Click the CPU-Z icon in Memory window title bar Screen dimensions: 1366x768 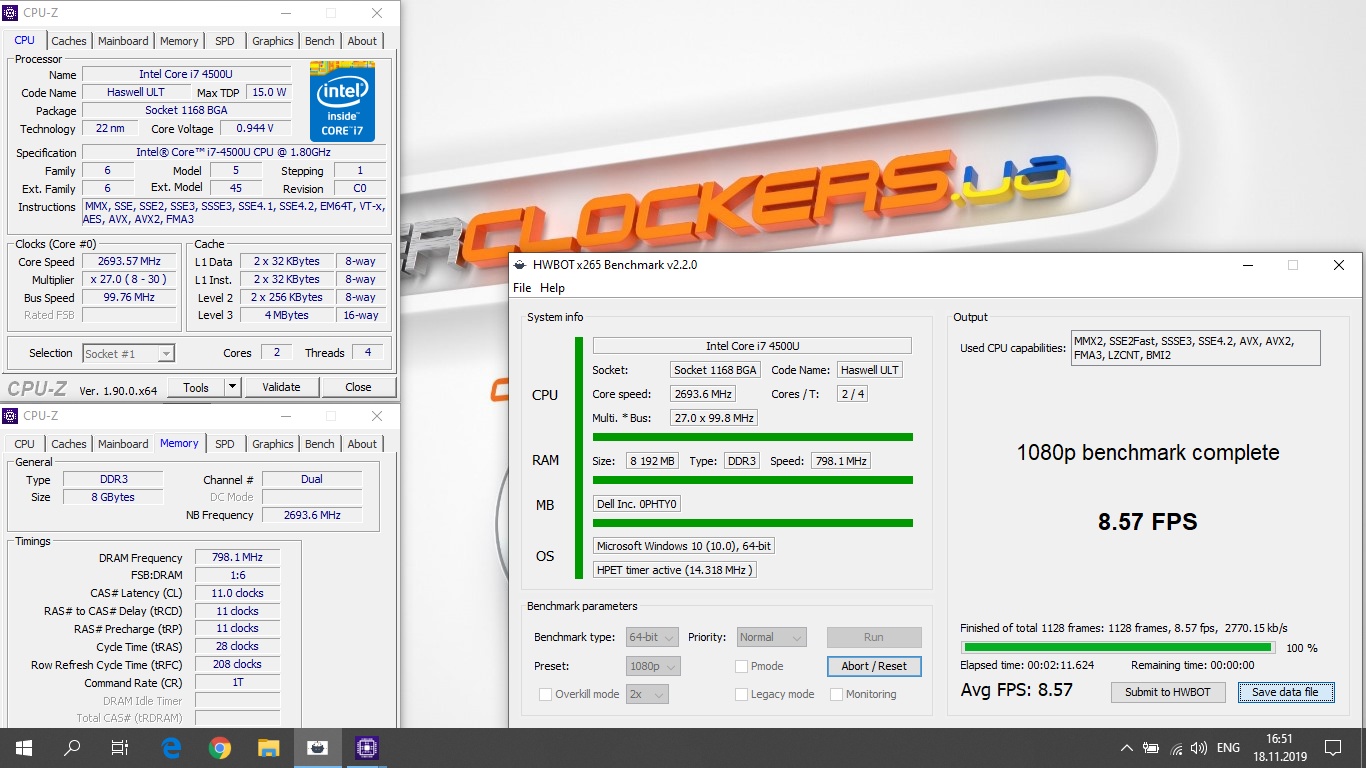click(11, 415)
